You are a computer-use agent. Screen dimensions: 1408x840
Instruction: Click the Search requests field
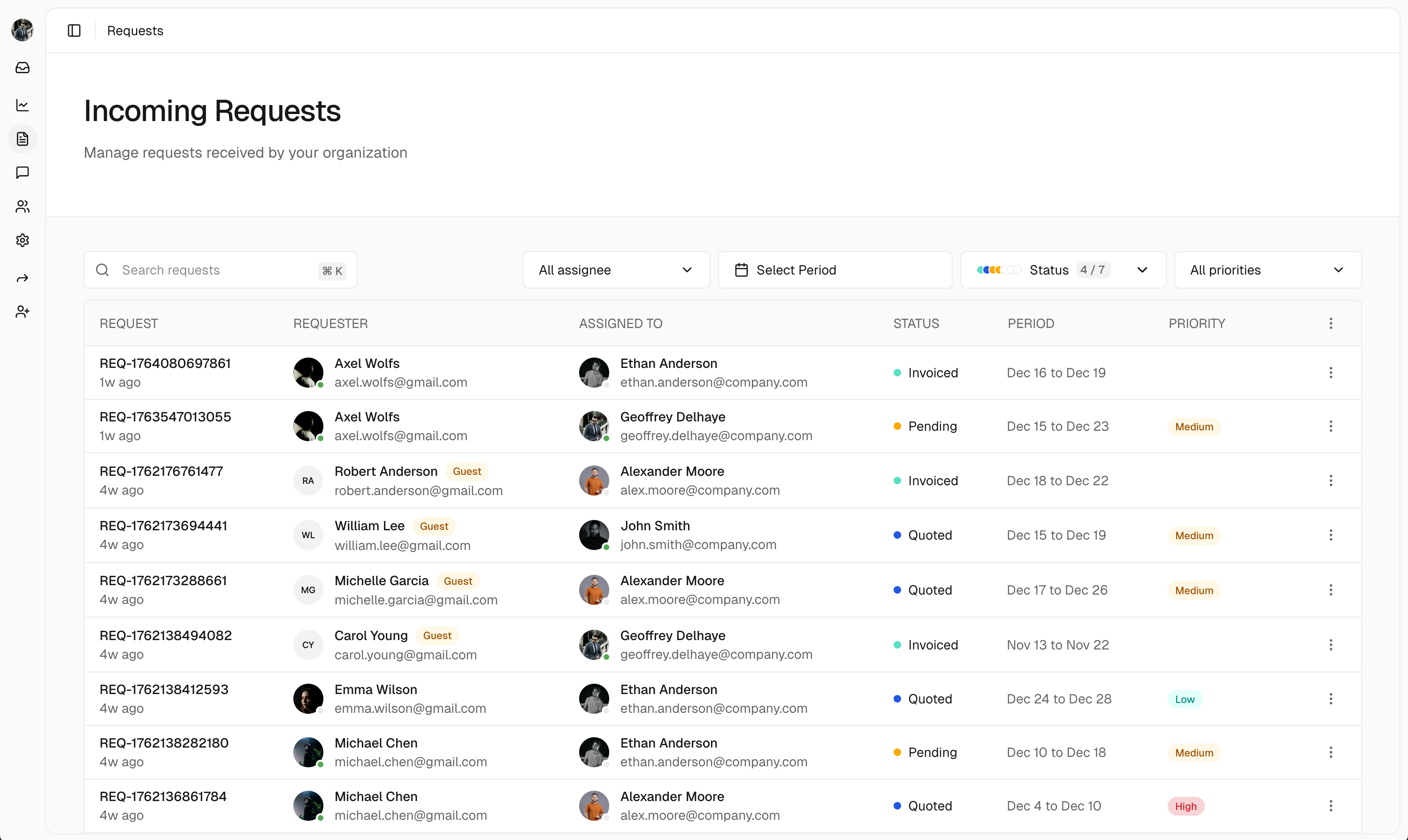[220, 270]
